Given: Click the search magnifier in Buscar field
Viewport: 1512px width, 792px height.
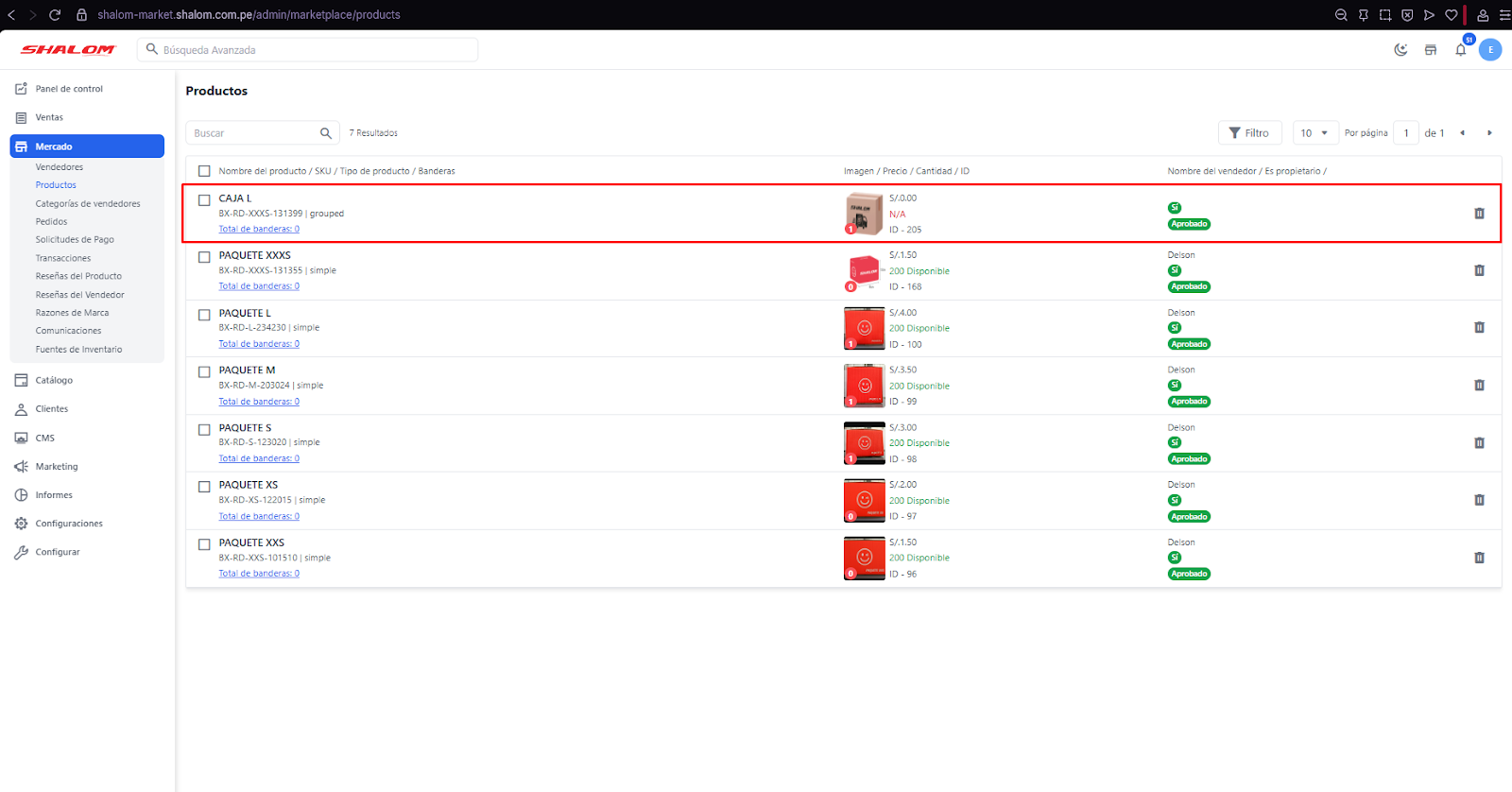Looking at the screenshot, I should point(326,133).
